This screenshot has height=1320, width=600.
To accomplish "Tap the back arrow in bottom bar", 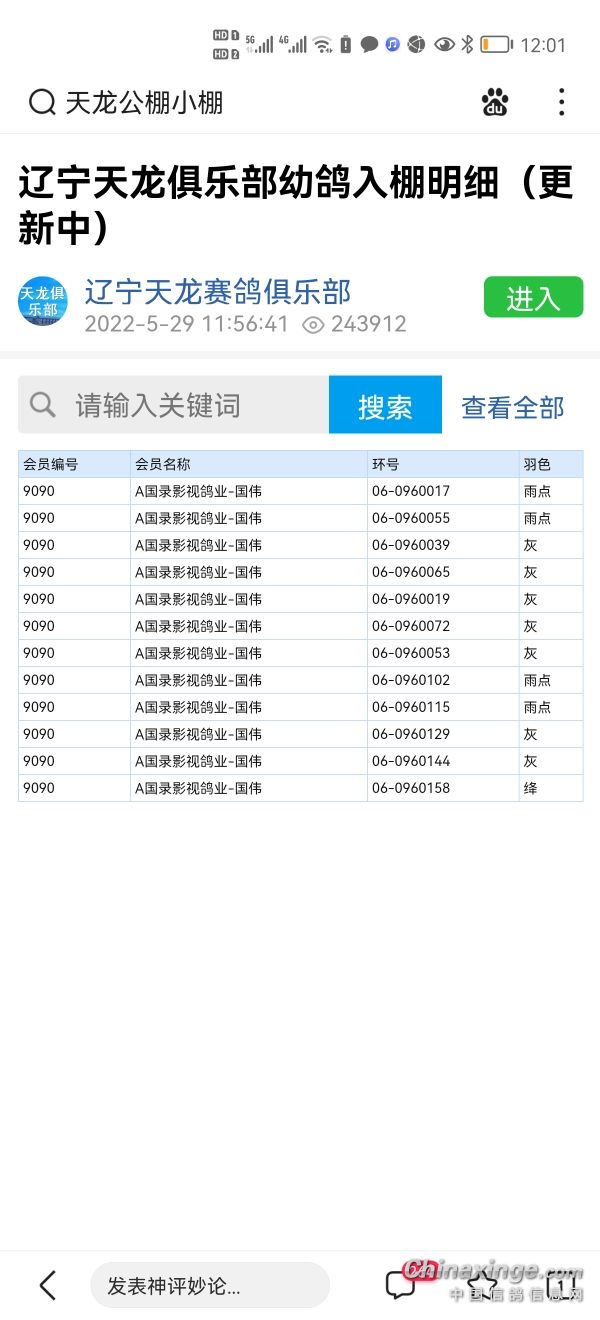I will [x=47, y=1285].
